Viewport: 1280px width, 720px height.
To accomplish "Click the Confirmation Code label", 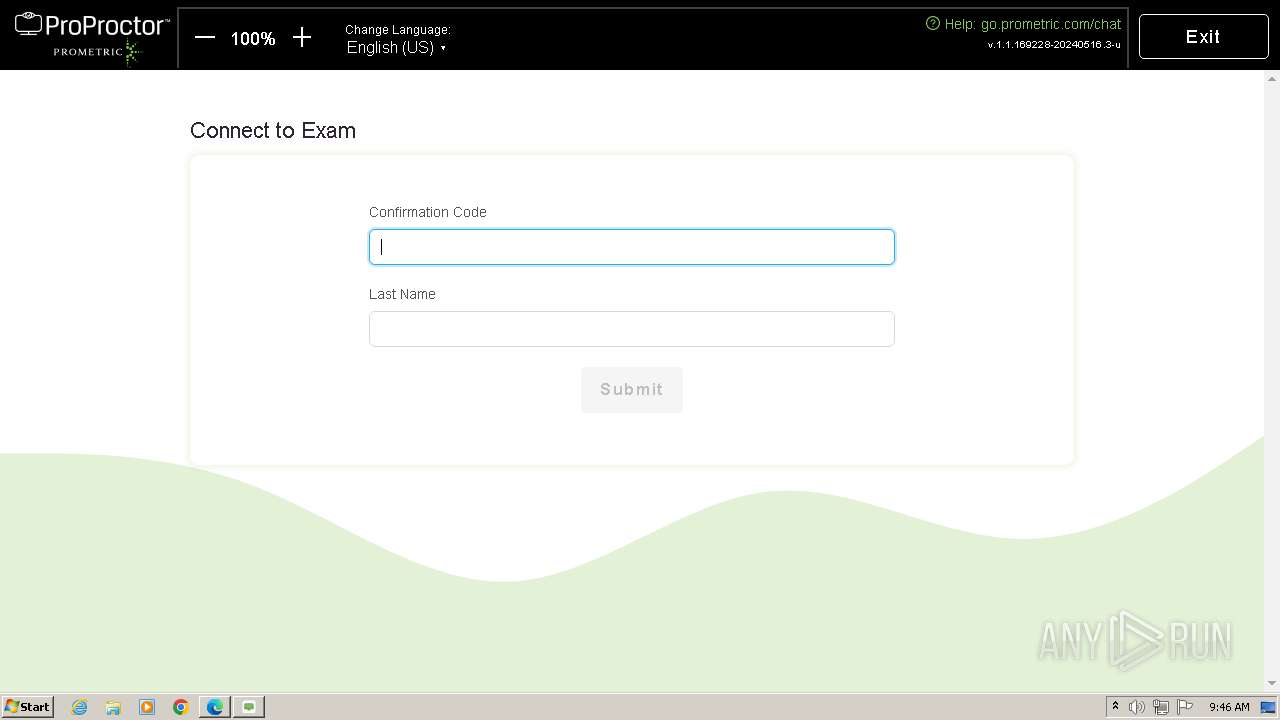I will 428,212.
